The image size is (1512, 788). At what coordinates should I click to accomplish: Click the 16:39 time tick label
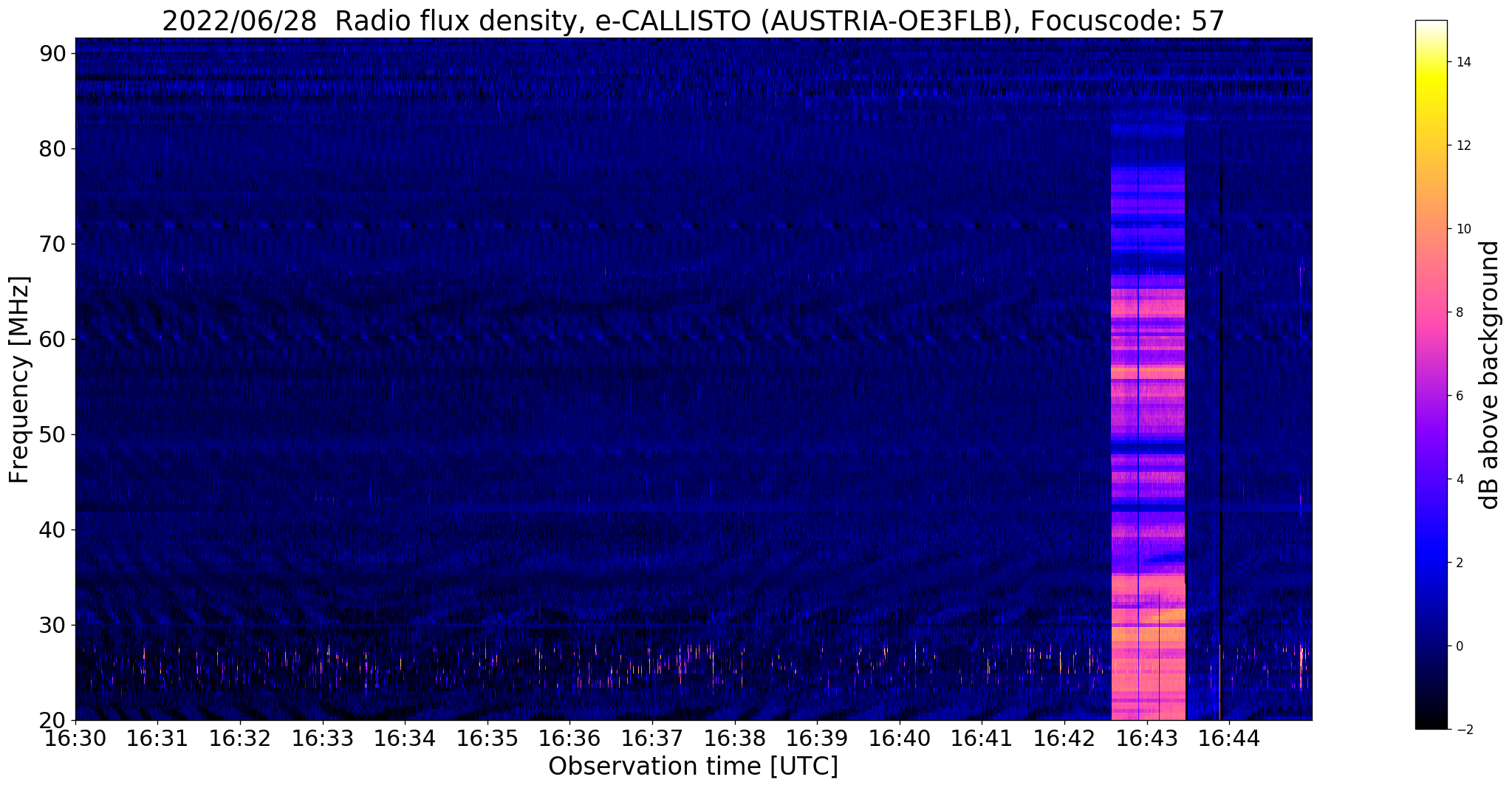[x=817, y=739]
